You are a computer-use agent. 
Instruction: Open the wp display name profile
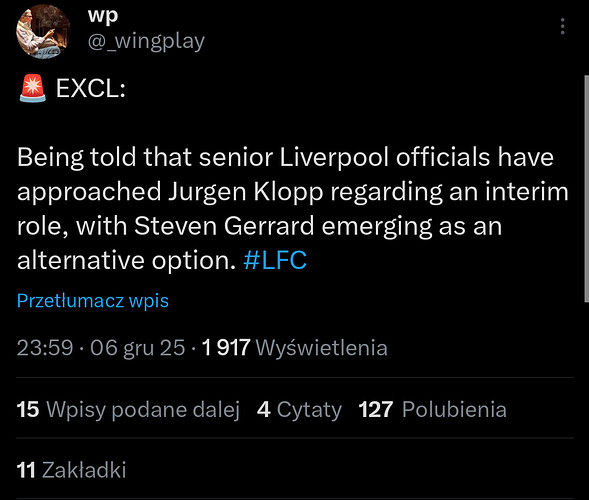[x=103, y=16]
